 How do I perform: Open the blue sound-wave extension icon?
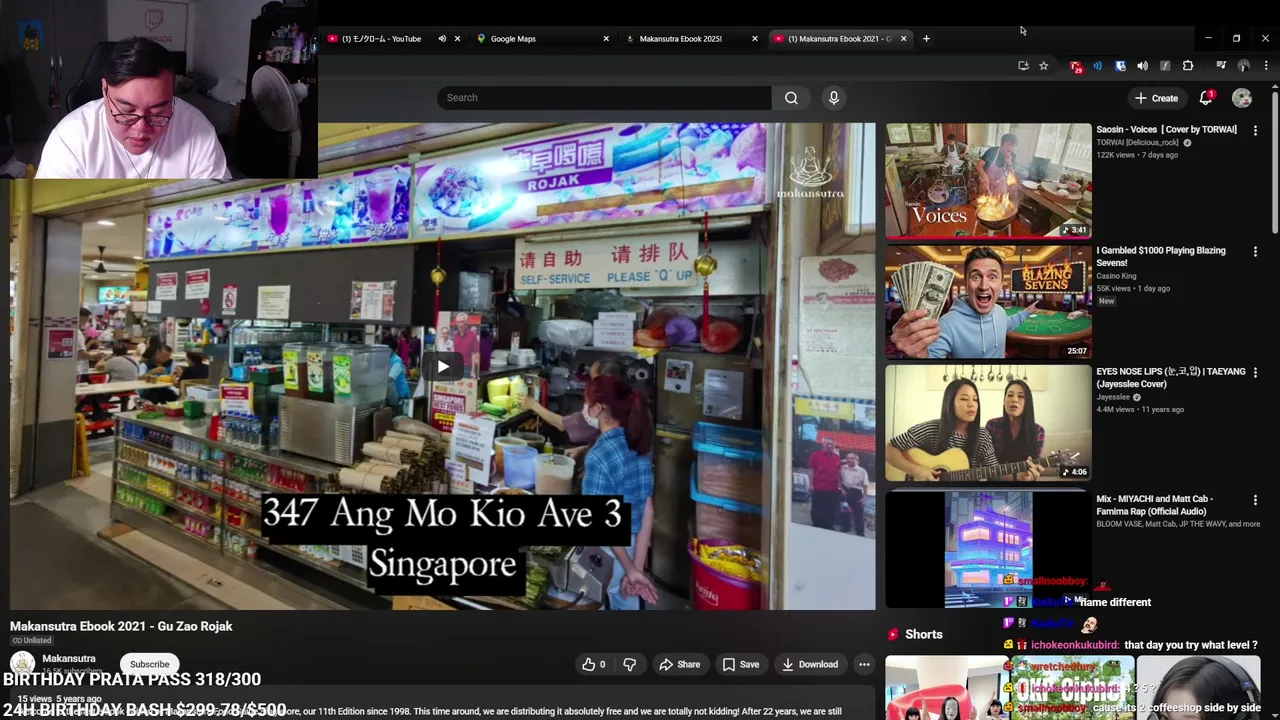pos(1098,66)
